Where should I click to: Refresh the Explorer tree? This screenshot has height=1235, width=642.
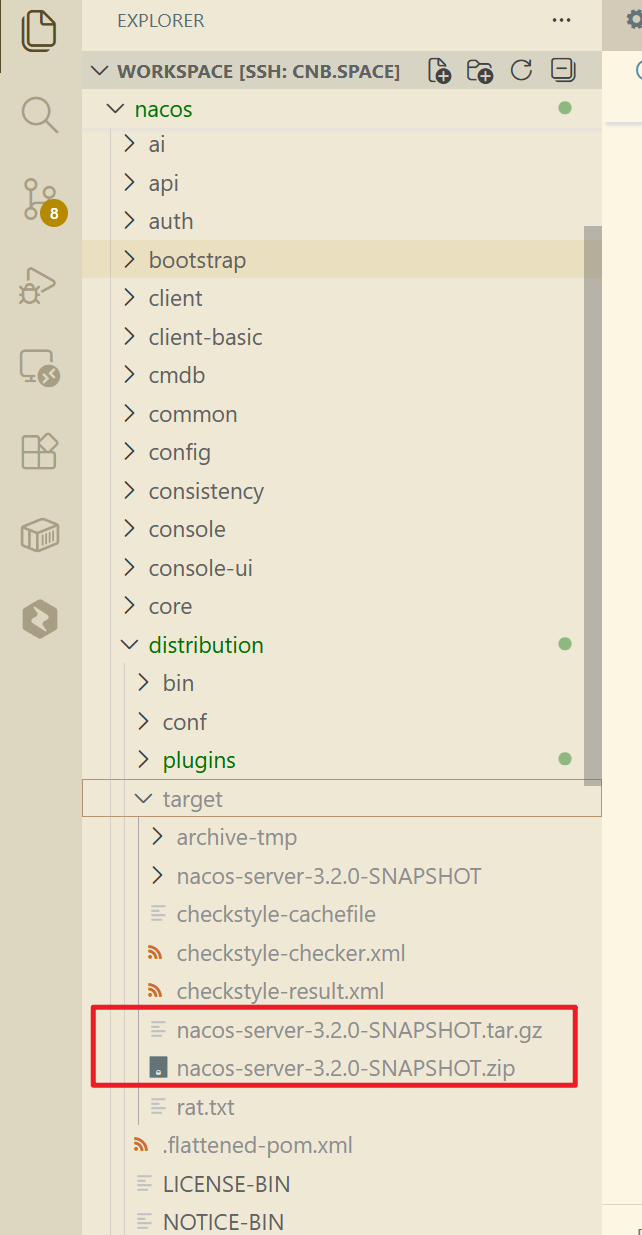[521, 71]
